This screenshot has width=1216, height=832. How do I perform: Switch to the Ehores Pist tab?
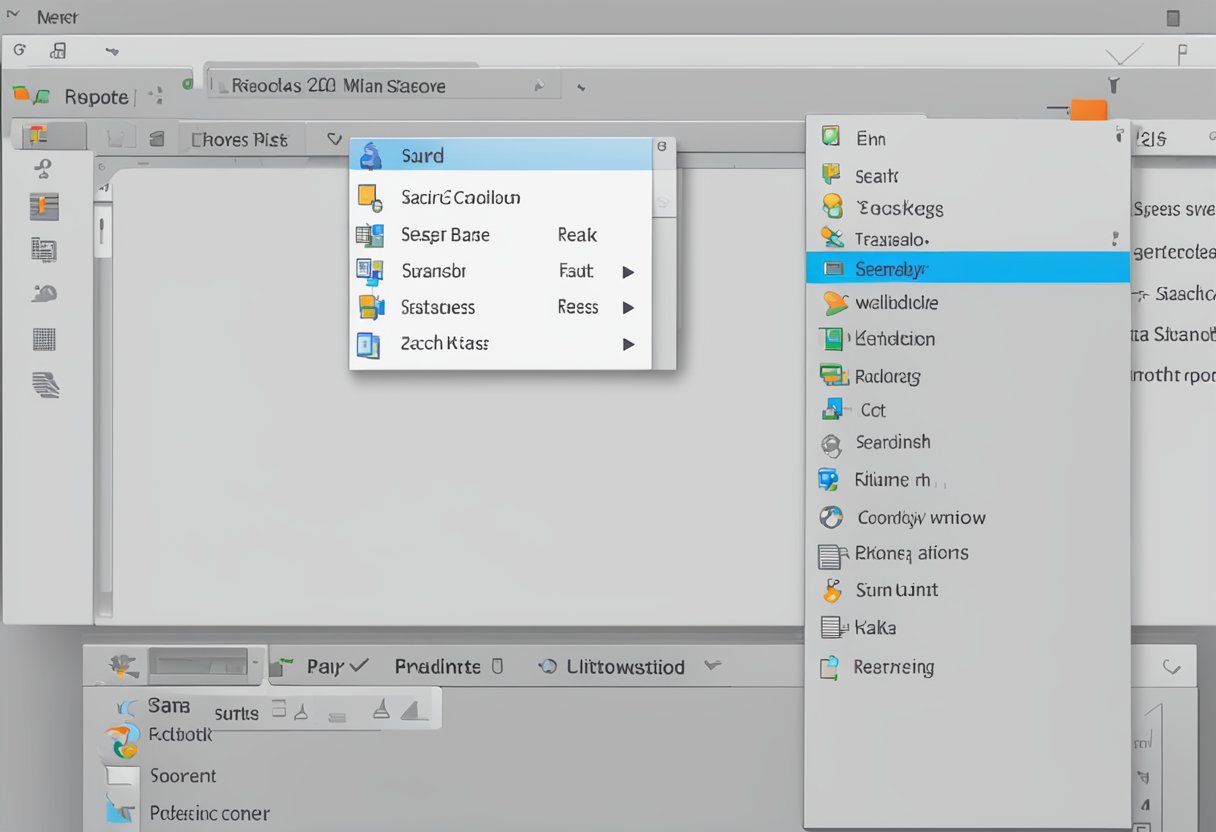click(239, 140)
